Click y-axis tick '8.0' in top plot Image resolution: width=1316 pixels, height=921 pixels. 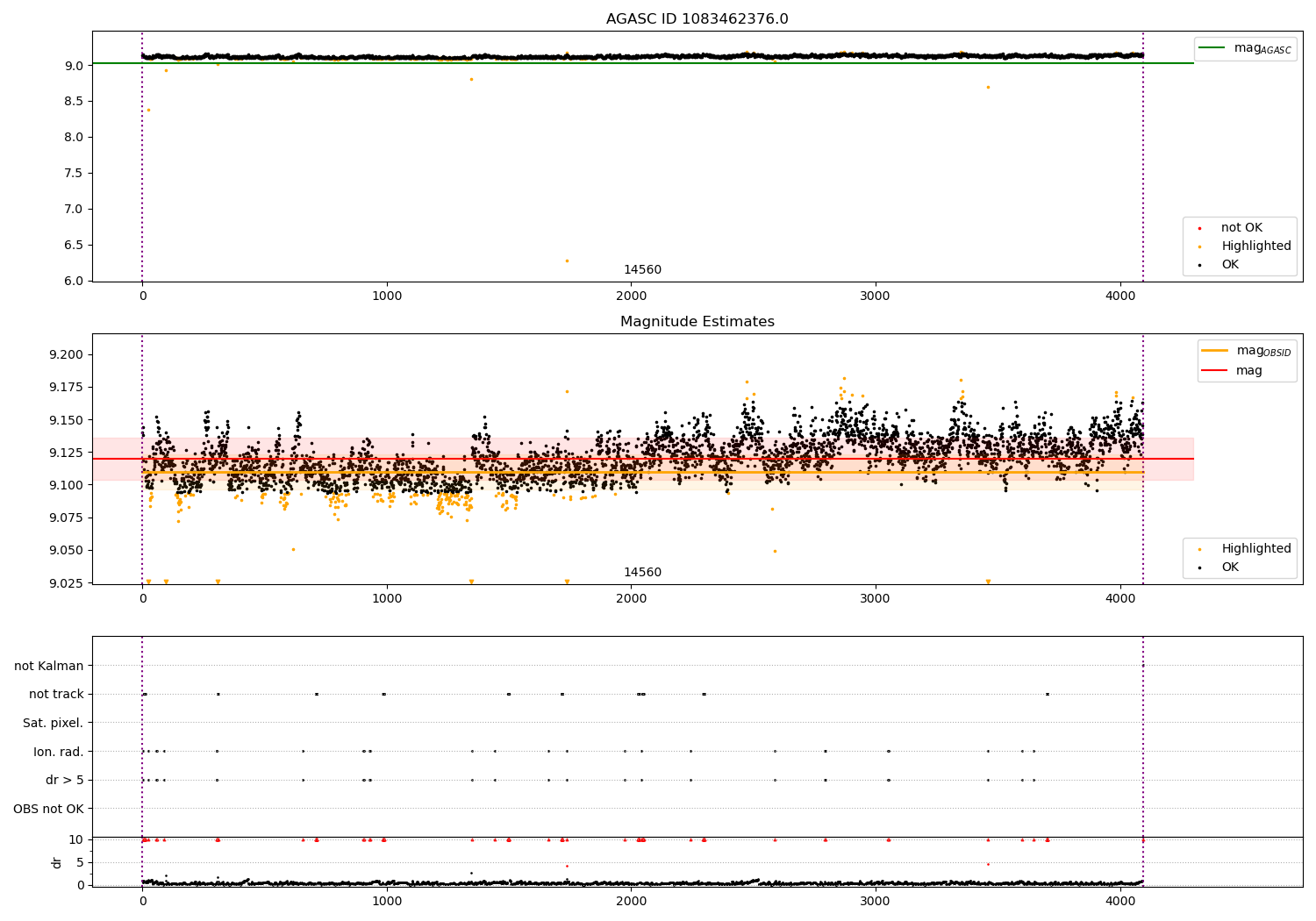coord(73,138)
